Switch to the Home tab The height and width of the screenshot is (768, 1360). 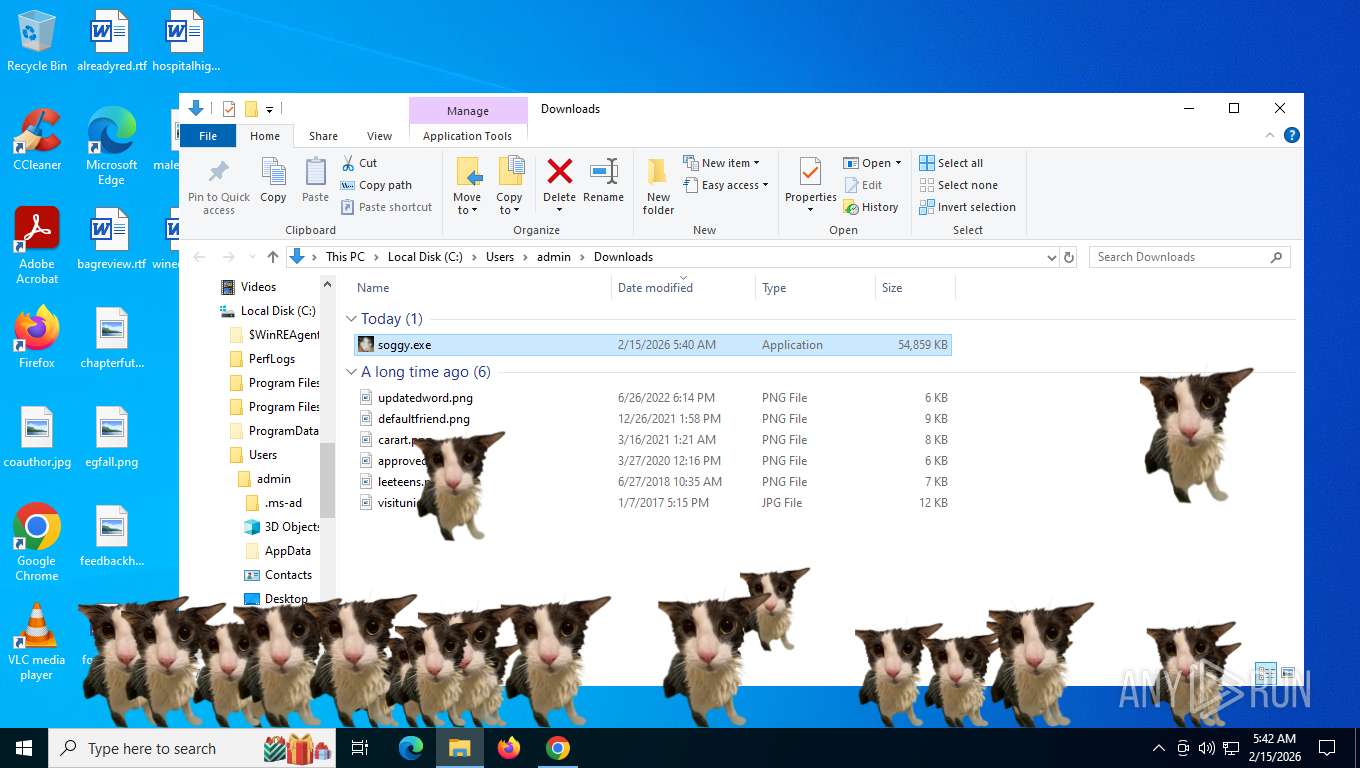click(265, 136)
